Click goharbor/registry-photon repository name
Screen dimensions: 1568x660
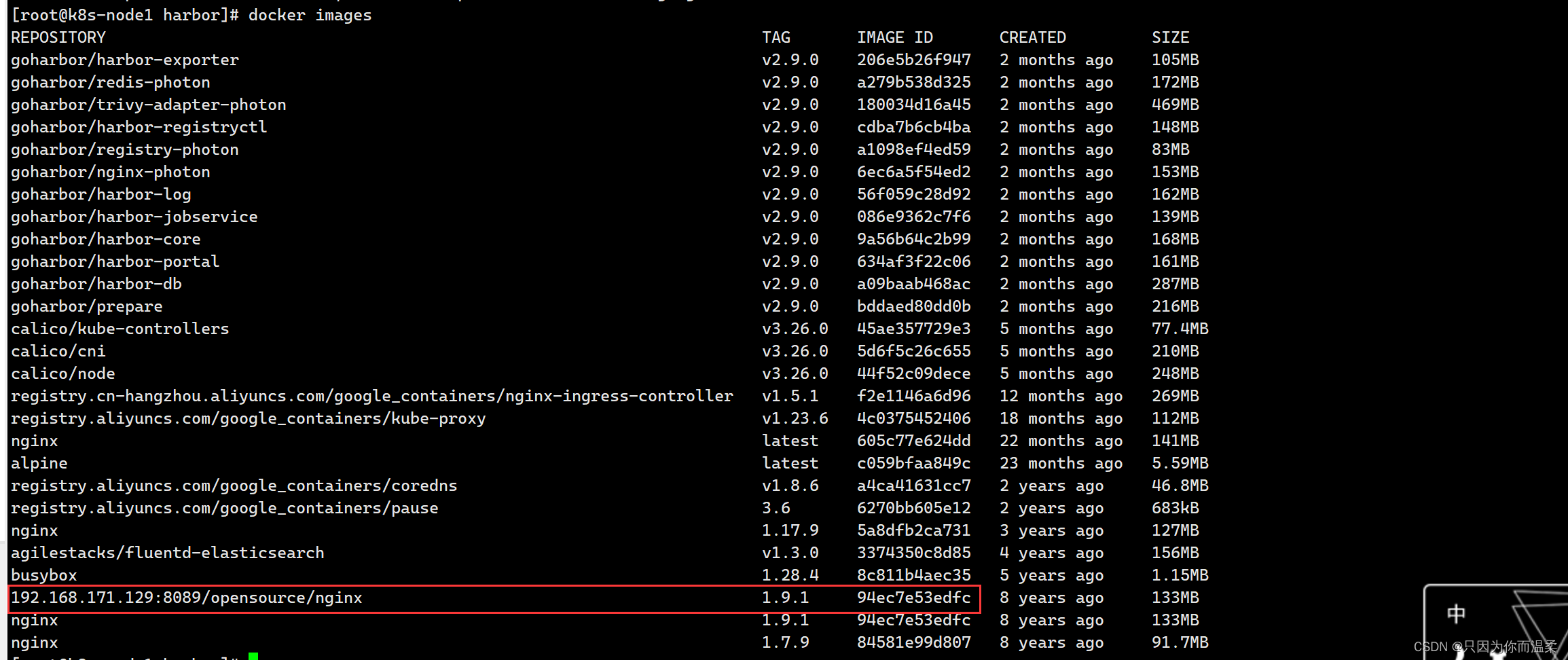125,149
